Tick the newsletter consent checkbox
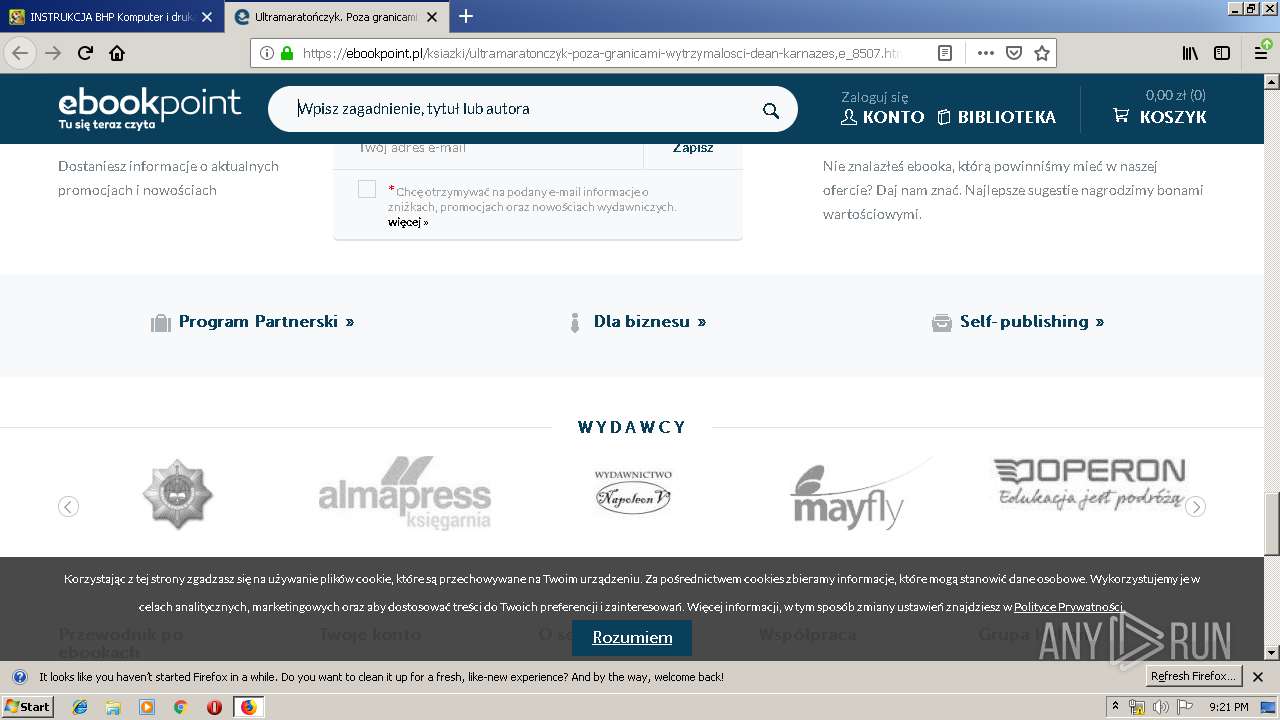 coord(367,189)
